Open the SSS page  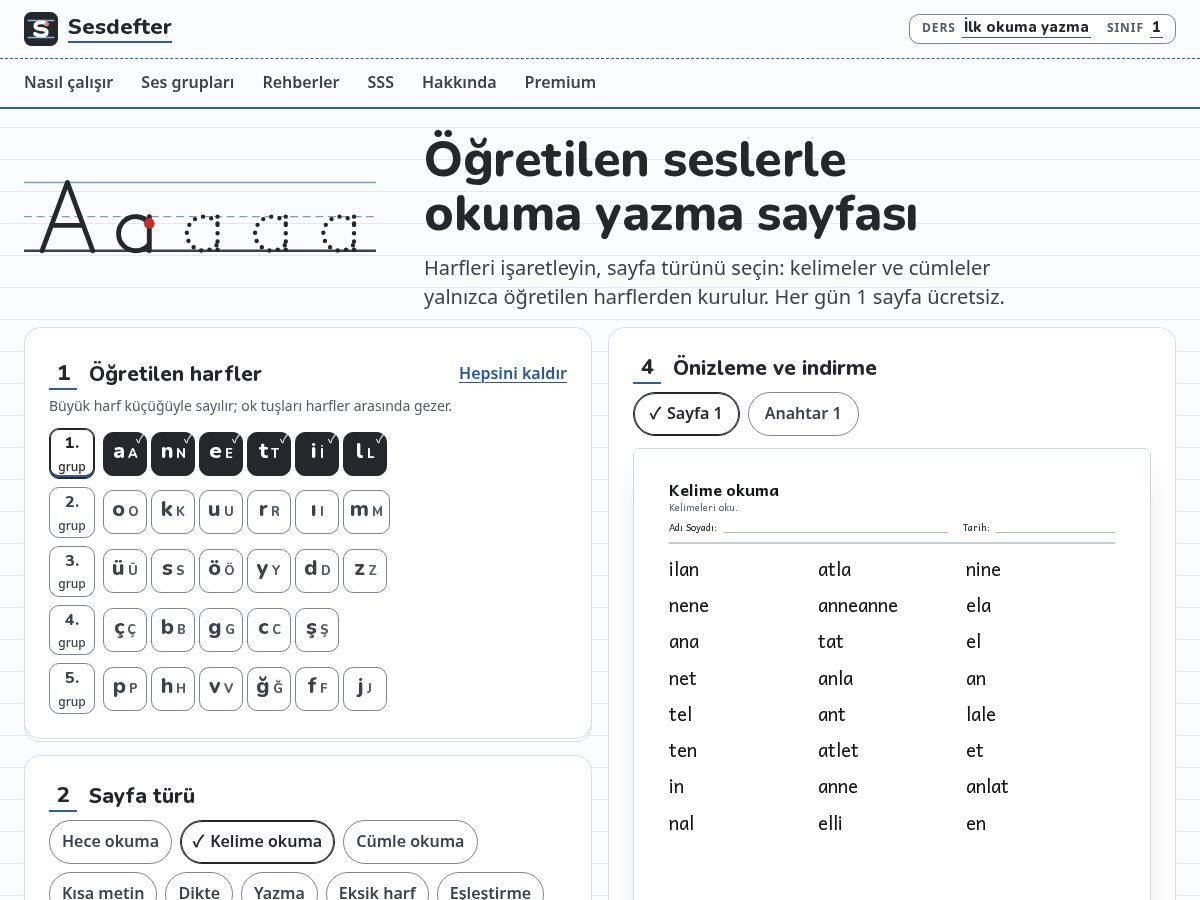[x=381, y=82]
